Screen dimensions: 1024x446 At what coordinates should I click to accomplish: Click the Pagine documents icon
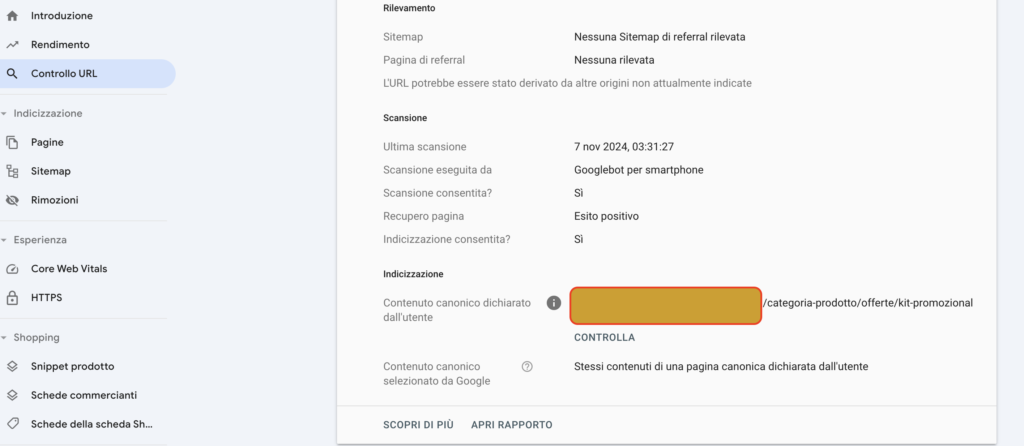tap(12, 142)
